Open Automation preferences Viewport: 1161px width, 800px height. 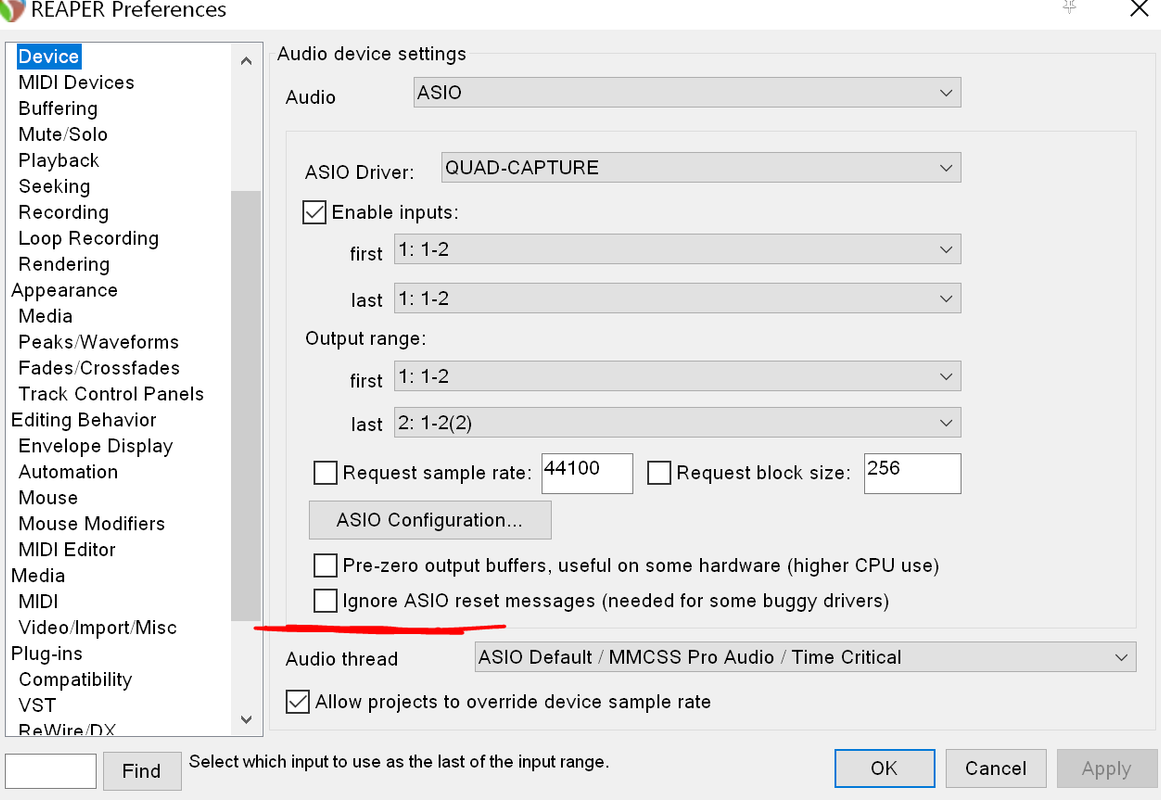pos(68,471)
